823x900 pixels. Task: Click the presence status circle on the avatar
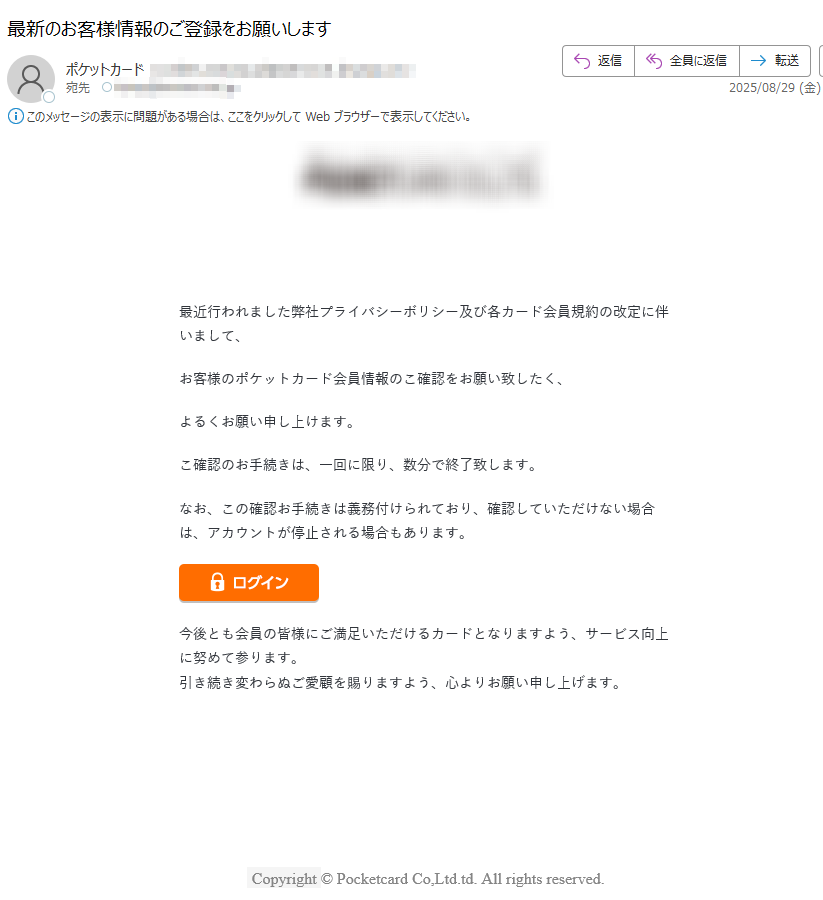[x=49, y=97]
